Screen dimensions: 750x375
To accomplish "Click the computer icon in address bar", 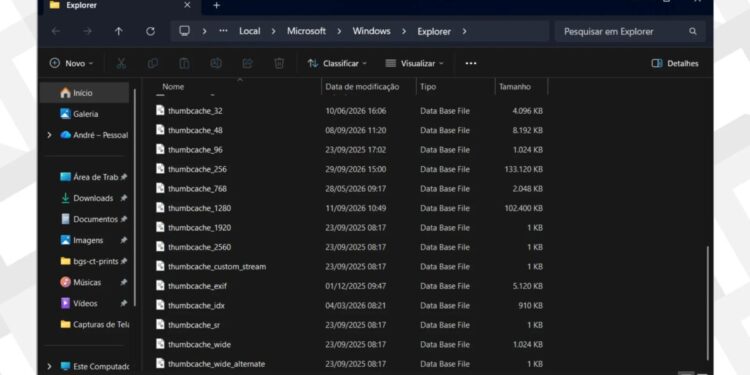I will pos(184,31).
